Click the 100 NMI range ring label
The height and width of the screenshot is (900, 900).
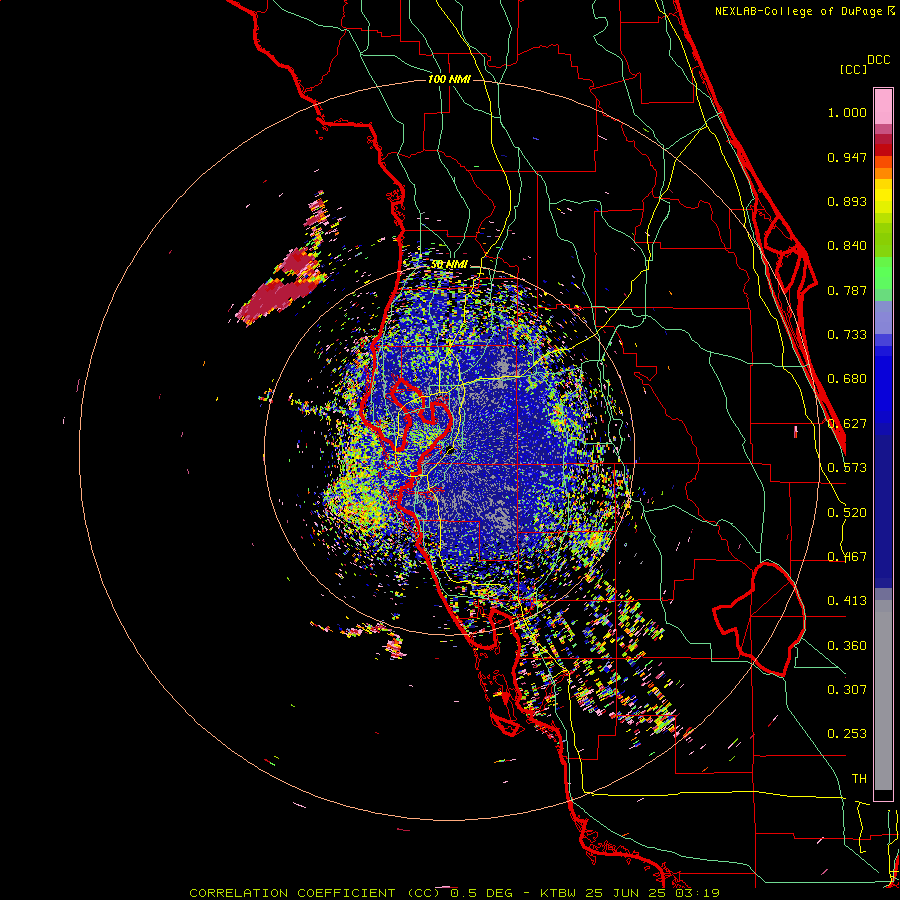point(449,79)
